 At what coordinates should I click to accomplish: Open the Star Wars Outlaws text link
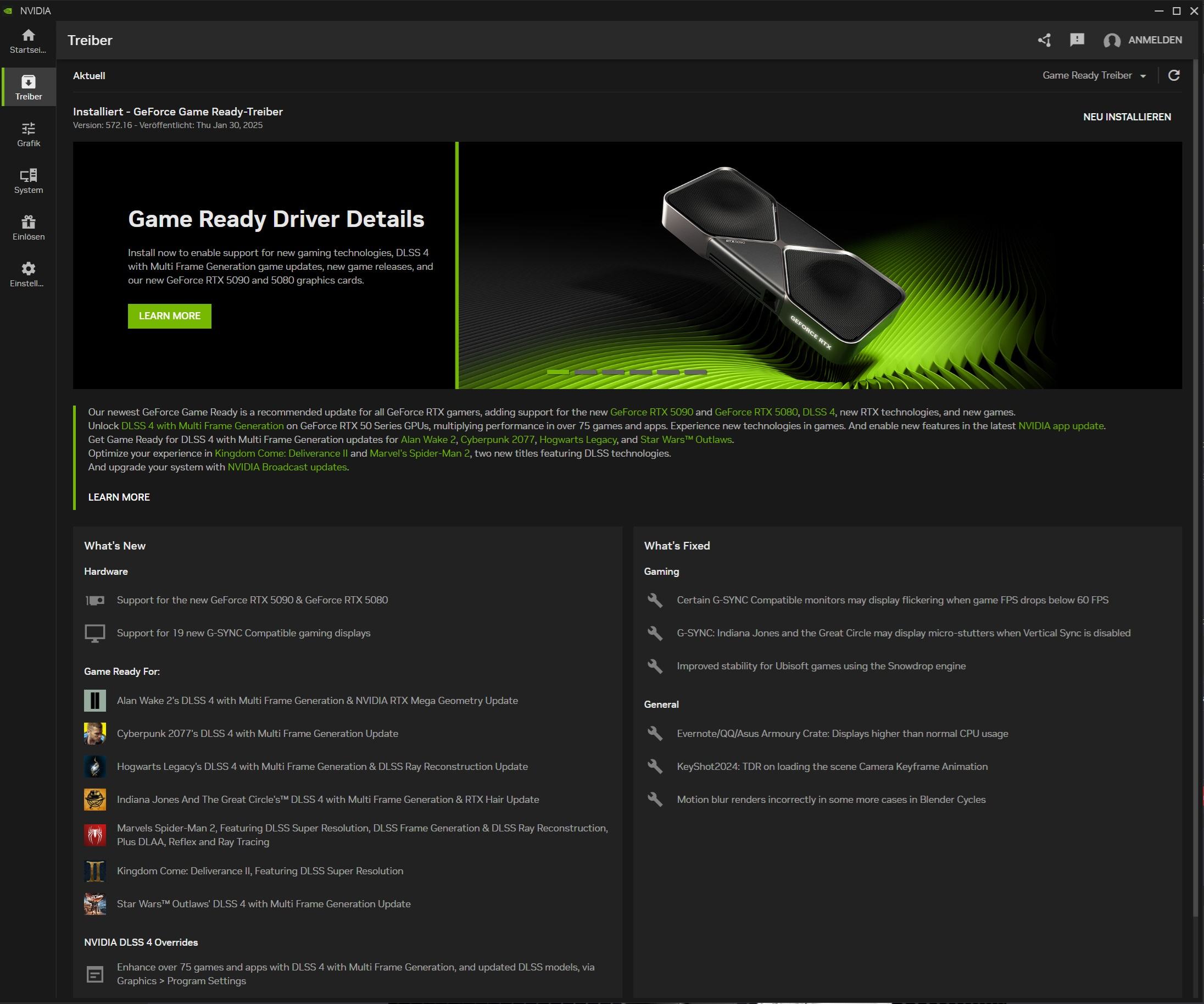[685, 440]
